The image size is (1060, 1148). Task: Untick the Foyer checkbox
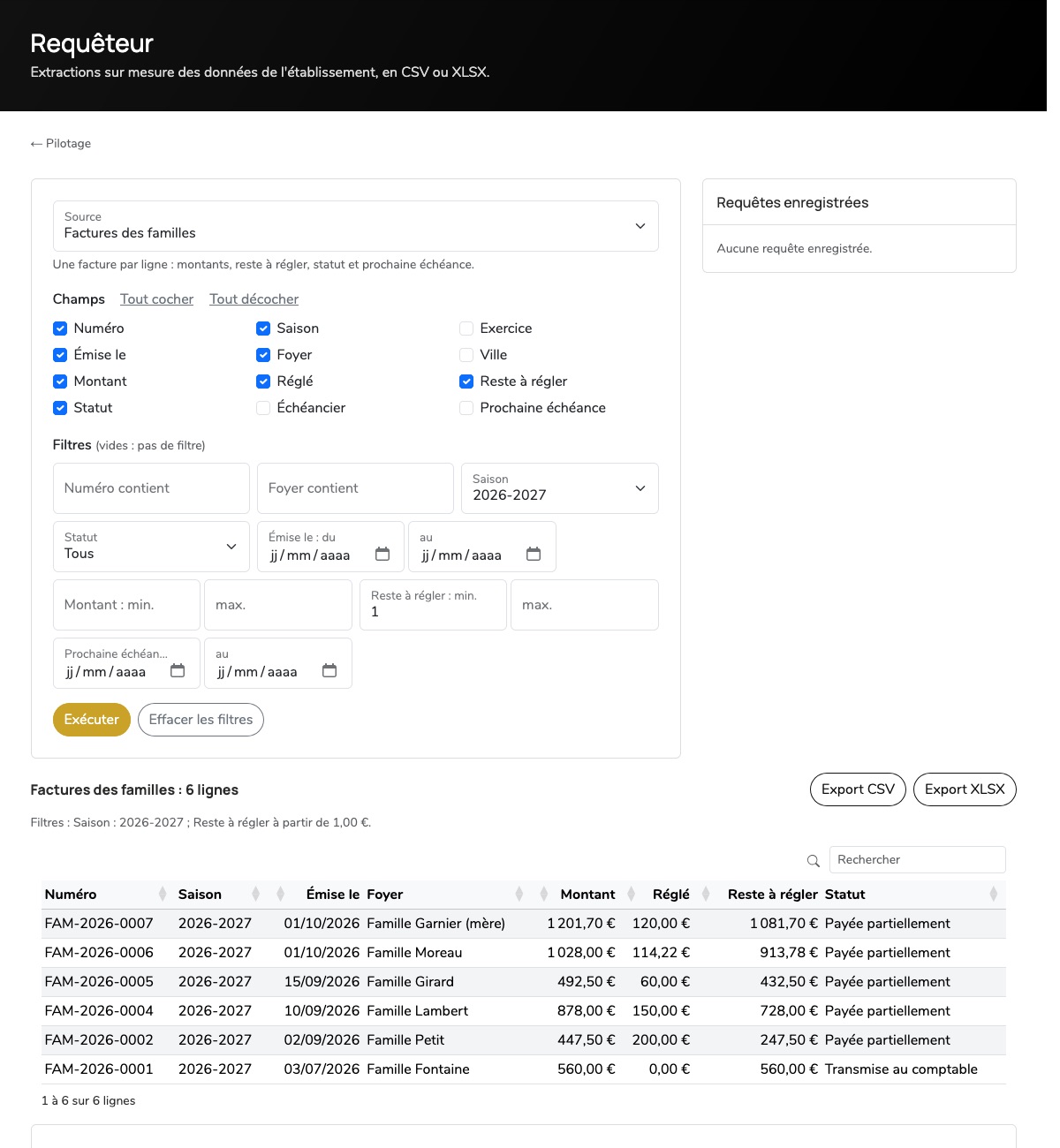[x=263, y=355]
